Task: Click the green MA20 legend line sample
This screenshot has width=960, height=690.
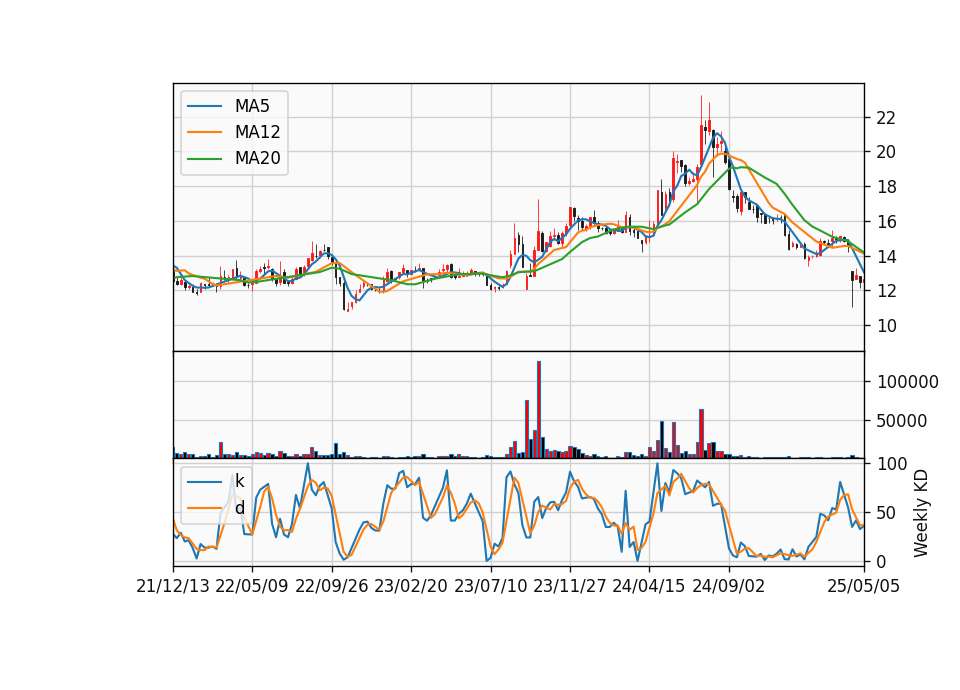Action: (x=204, y=159)
